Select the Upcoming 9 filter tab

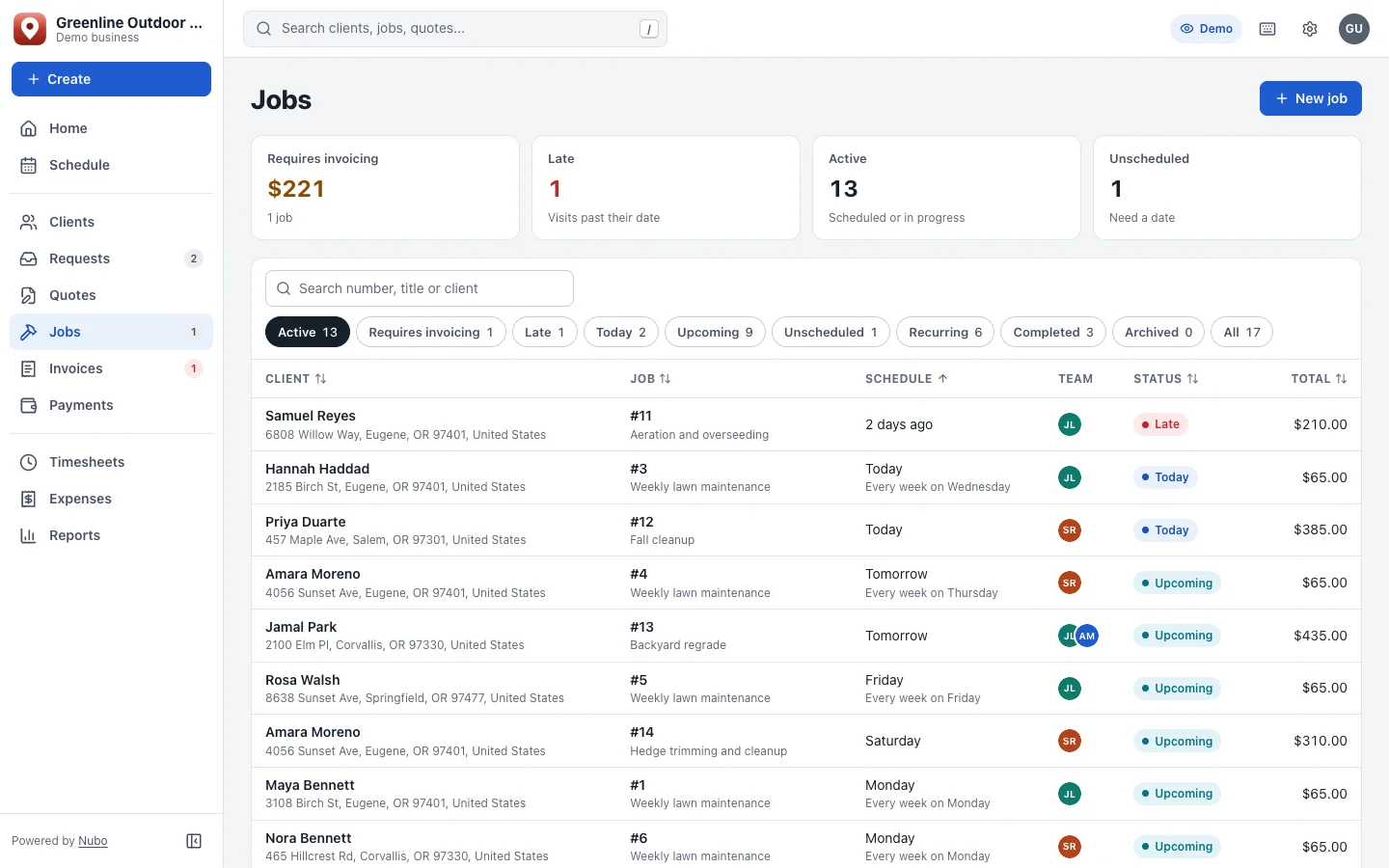[715, 332]
